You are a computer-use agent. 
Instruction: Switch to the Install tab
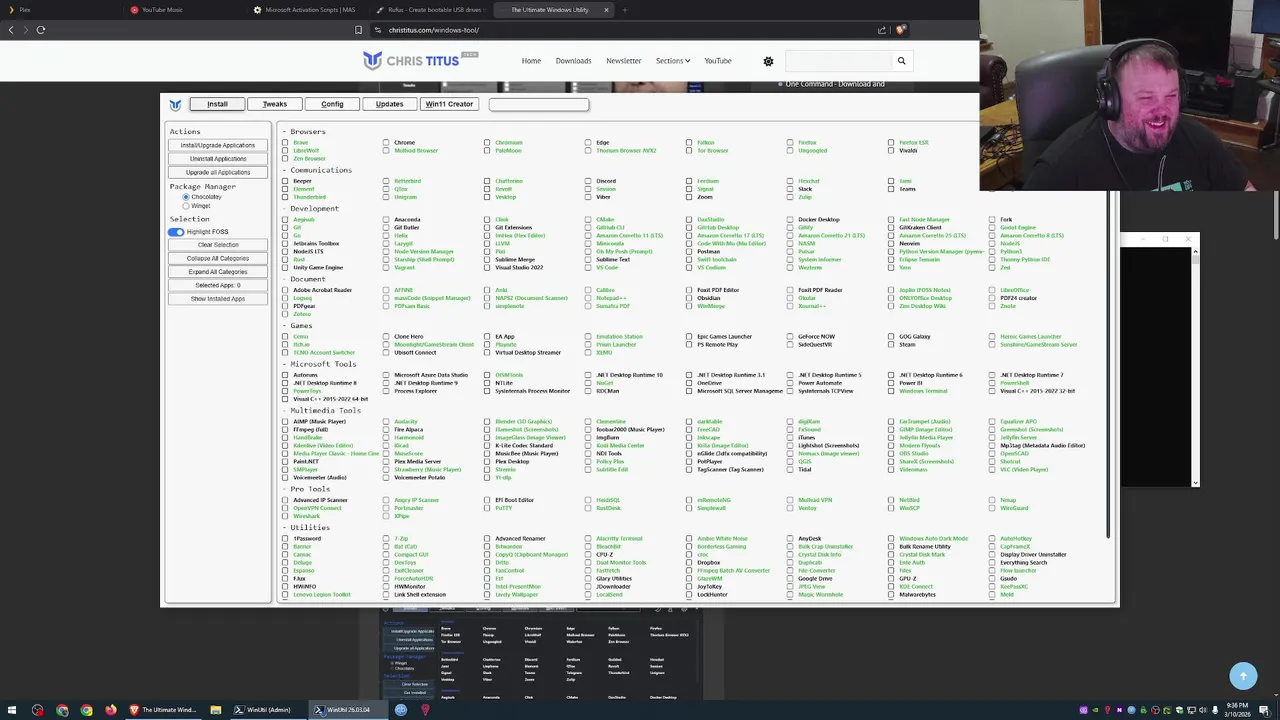click(217, 104)
